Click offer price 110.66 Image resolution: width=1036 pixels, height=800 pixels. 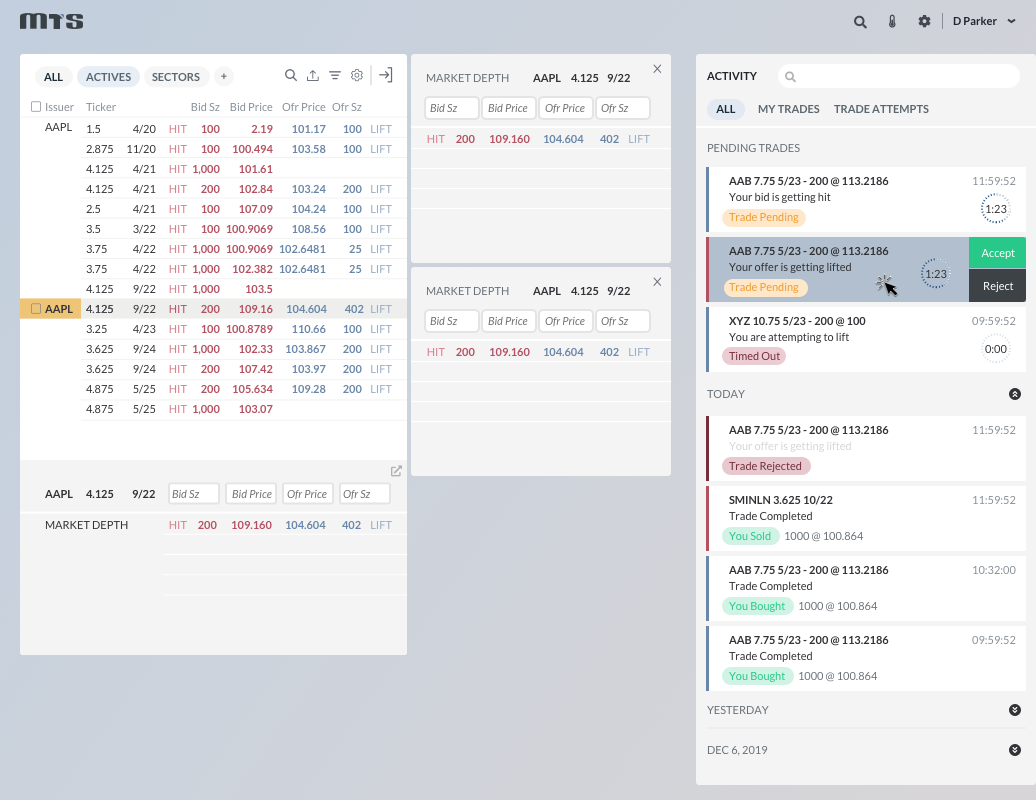click(309, 329)
